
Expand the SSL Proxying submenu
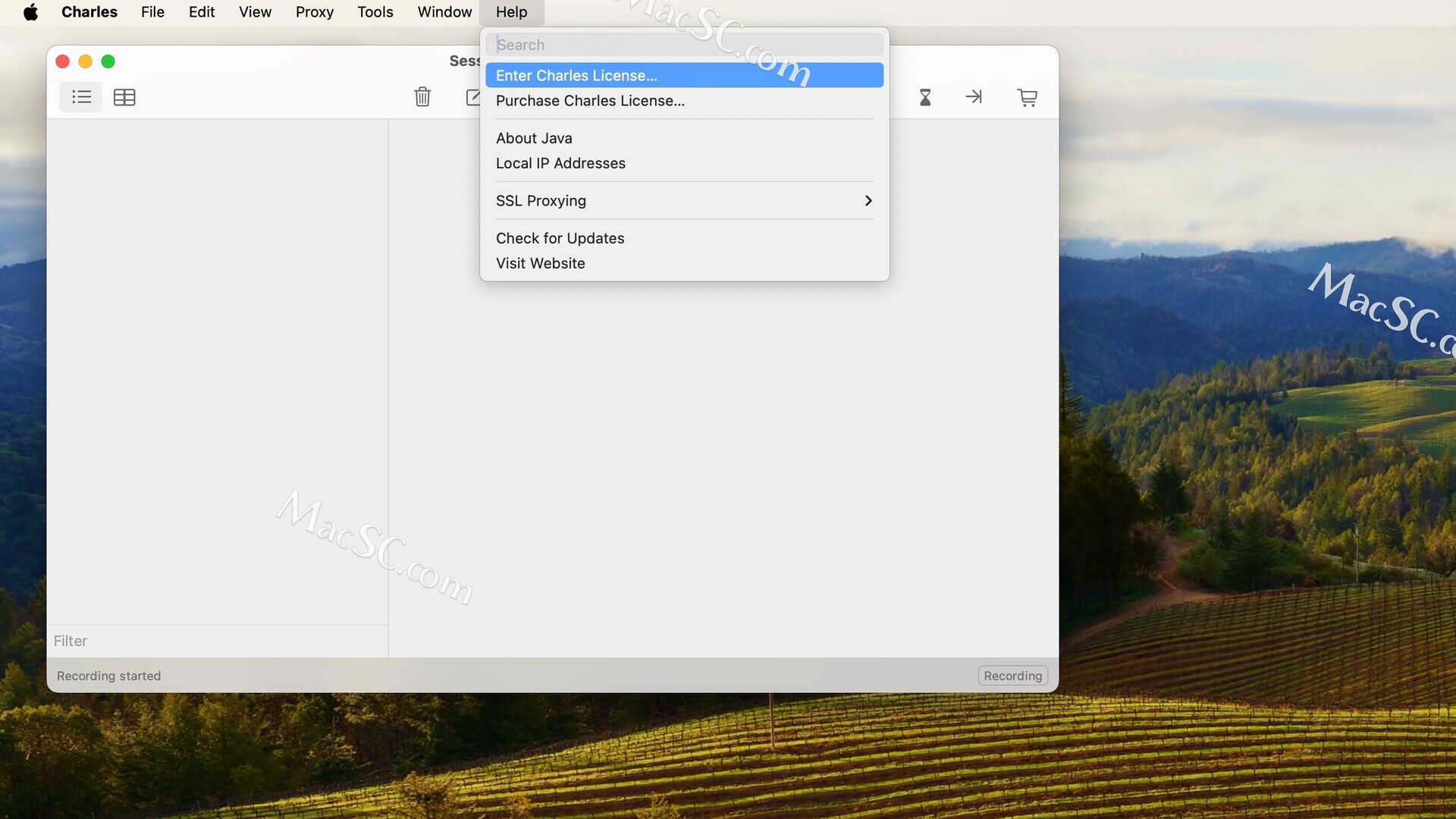pyautogui.click(x=684, y=201)
